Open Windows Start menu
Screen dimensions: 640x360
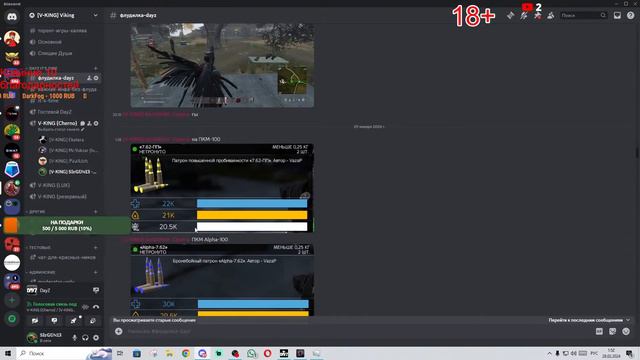(8, 353)
